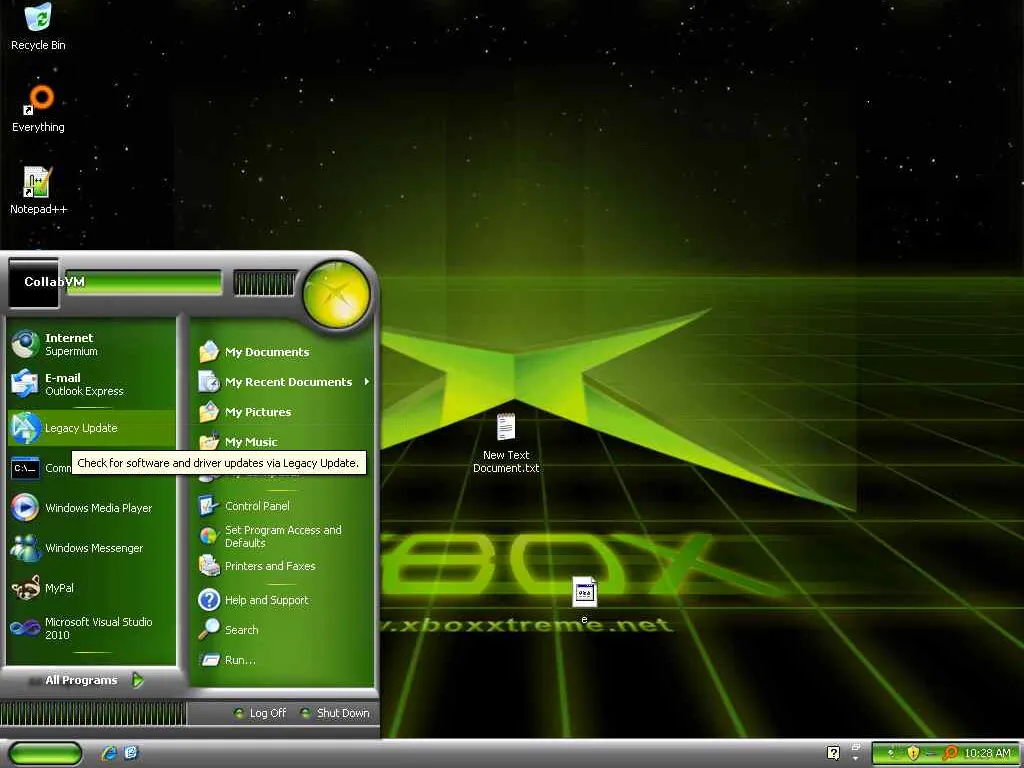1024x768 pixels.
Task: Click the second Quick Launch icon
Action: [131, 753]
